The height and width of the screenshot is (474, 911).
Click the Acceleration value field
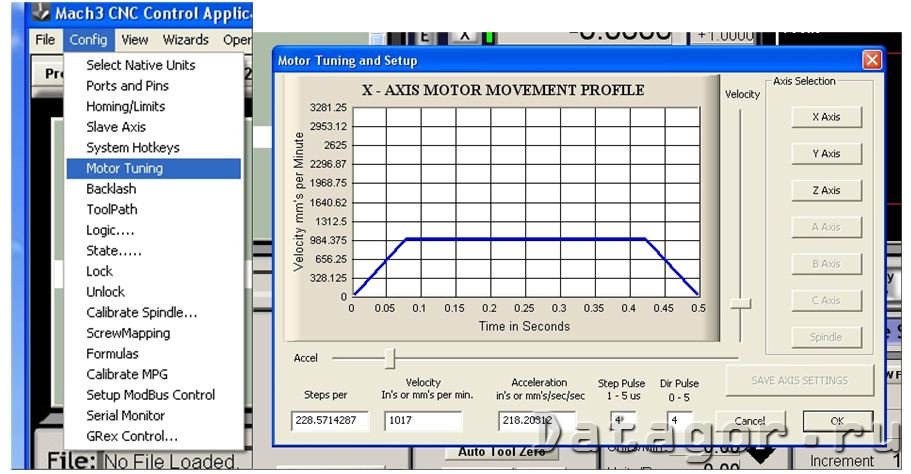[x=536, y=421]
